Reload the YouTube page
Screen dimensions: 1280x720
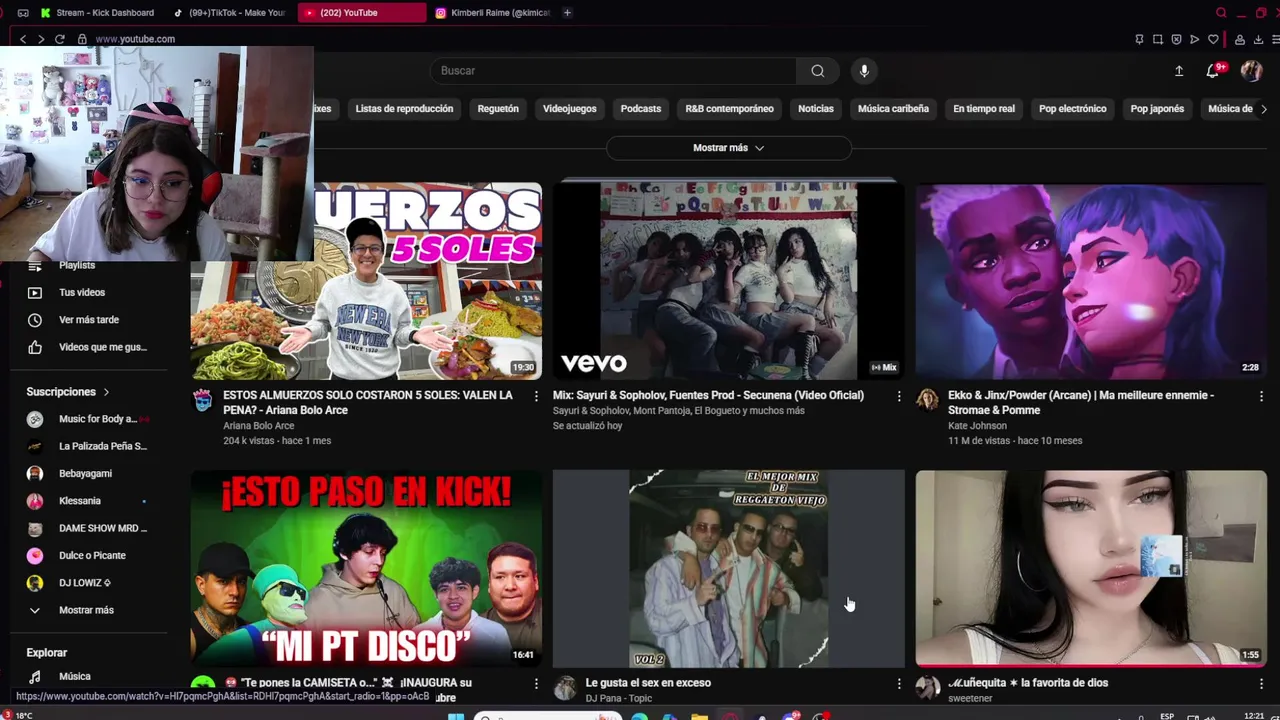click(60, 39)
